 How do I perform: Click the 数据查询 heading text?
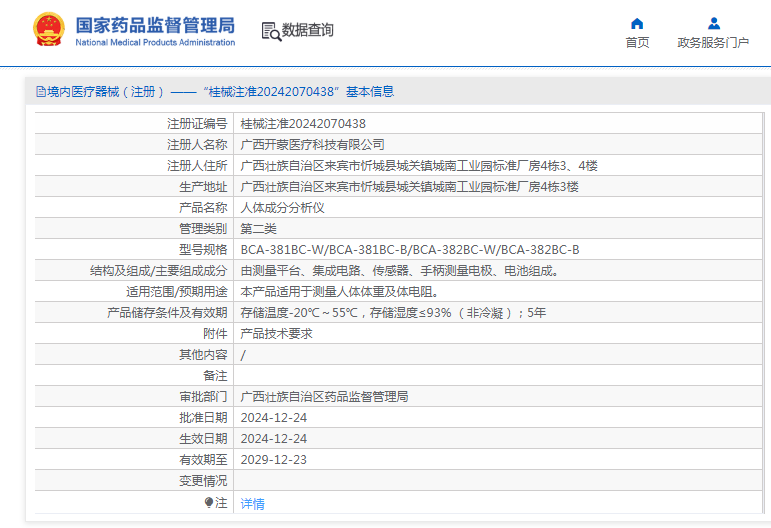[307, 30]
